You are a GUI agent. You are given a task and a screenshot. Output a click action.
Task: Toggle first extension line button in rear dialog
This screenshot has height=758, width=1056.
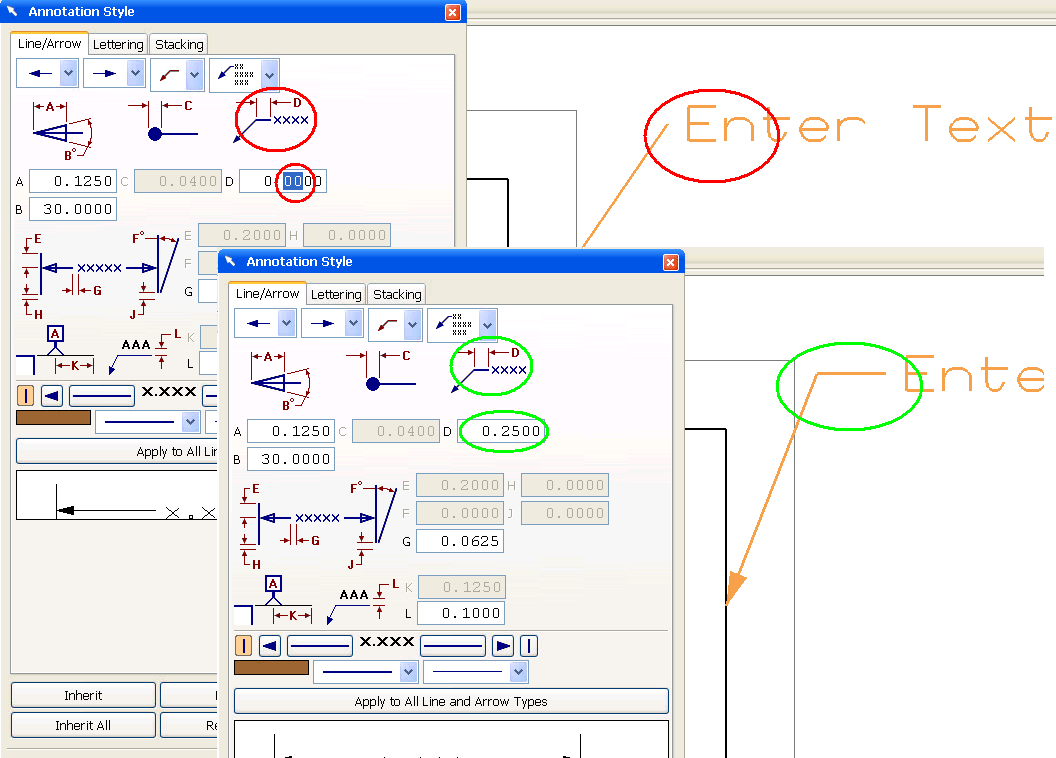[26, 396]
